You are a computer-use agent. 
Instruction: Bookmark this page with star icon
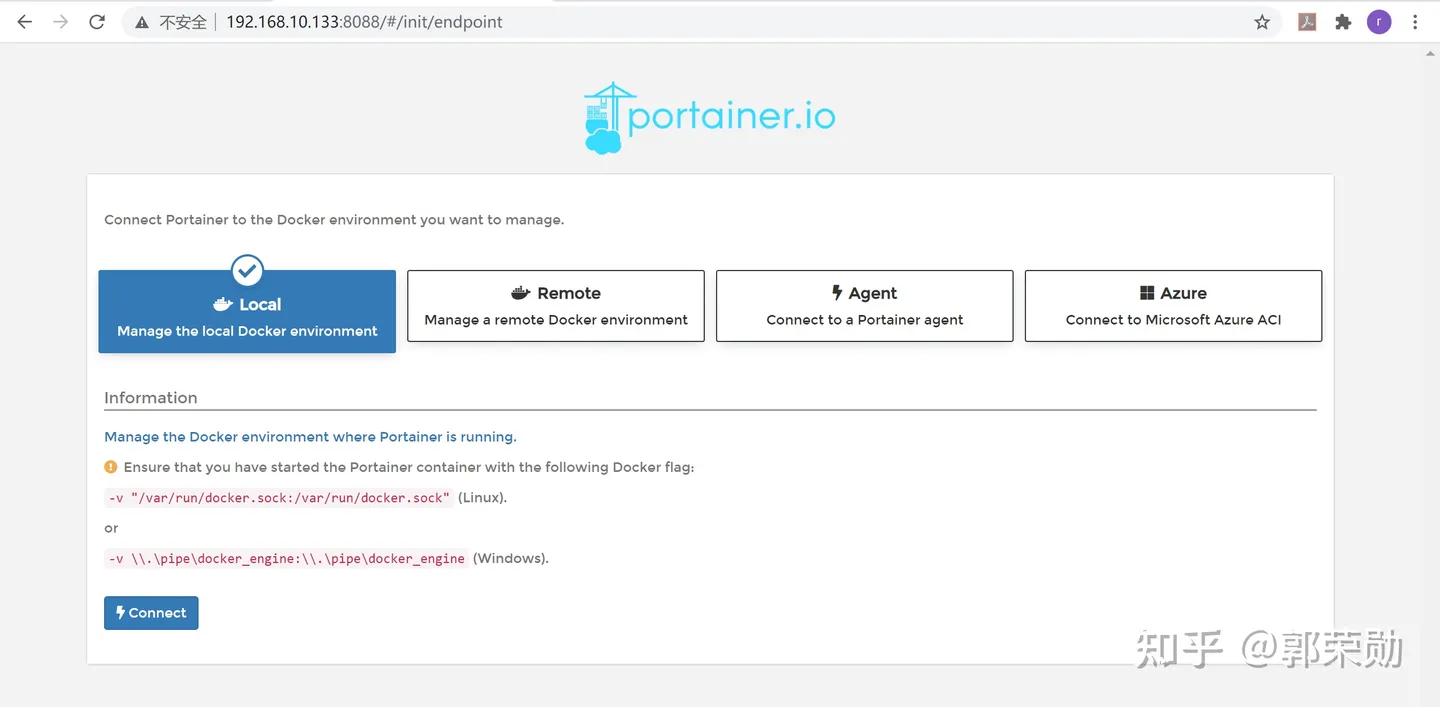[x=1262, y=22]
